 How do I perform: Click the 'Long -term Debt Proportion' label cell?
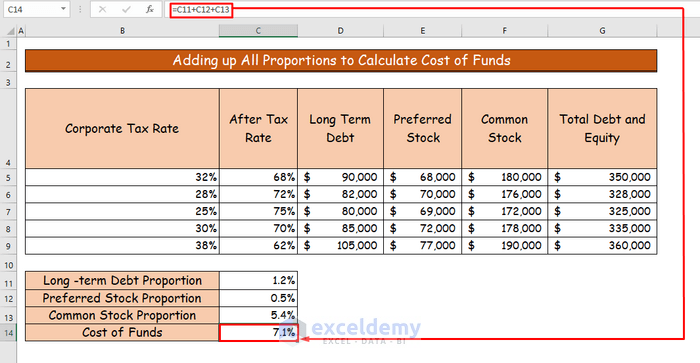pos(122,280)
